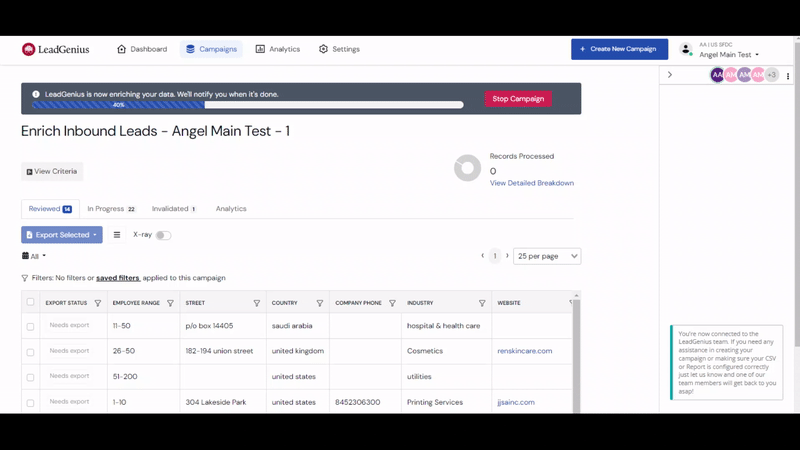Open Settings from the top navigation

pyautogui.click(x=339, y=49)
